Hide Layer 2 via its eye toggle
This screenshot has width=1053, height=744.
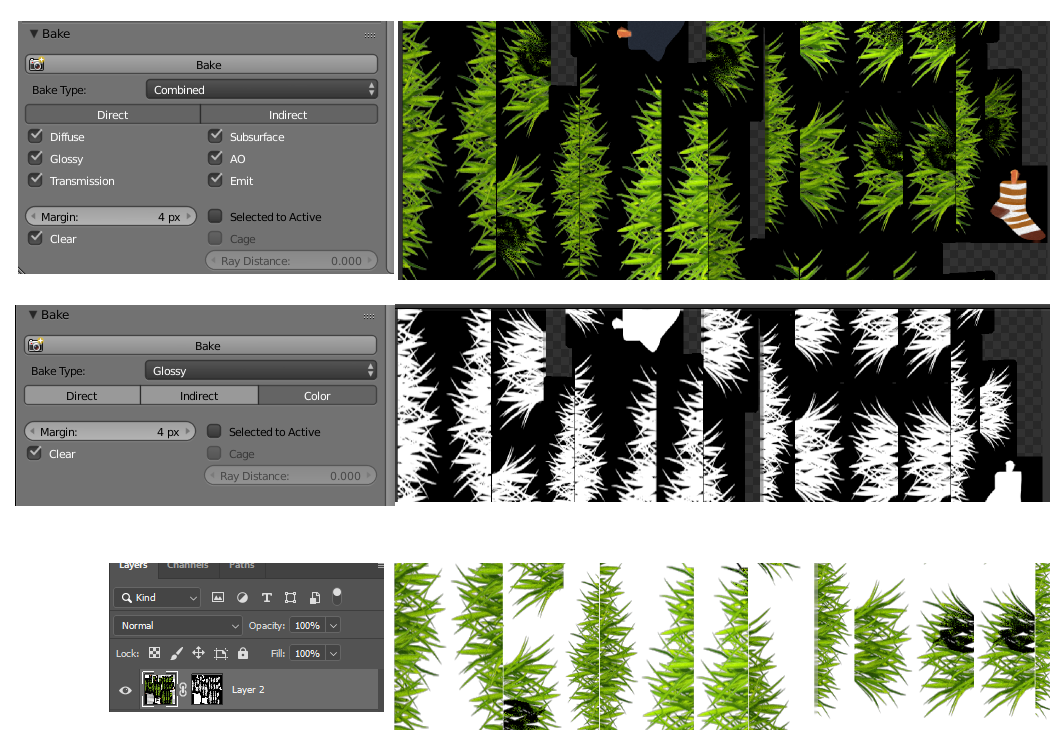[124, 690]
